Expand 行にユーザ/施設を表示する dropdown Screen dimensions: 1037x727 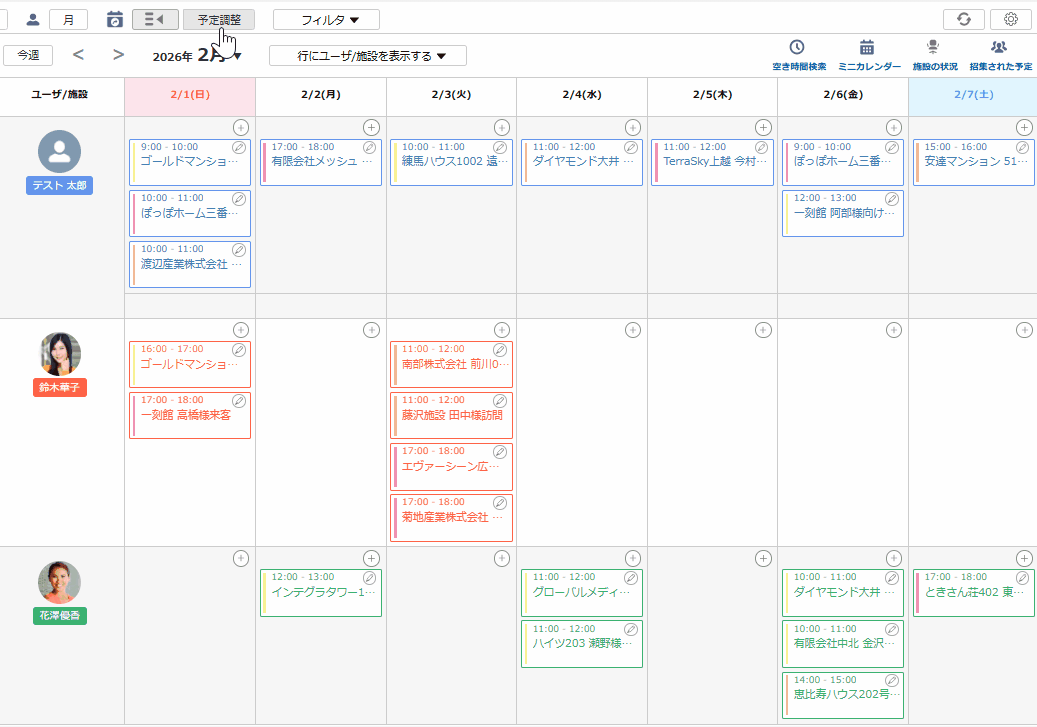pyautogui.click(x=367, y=56)
